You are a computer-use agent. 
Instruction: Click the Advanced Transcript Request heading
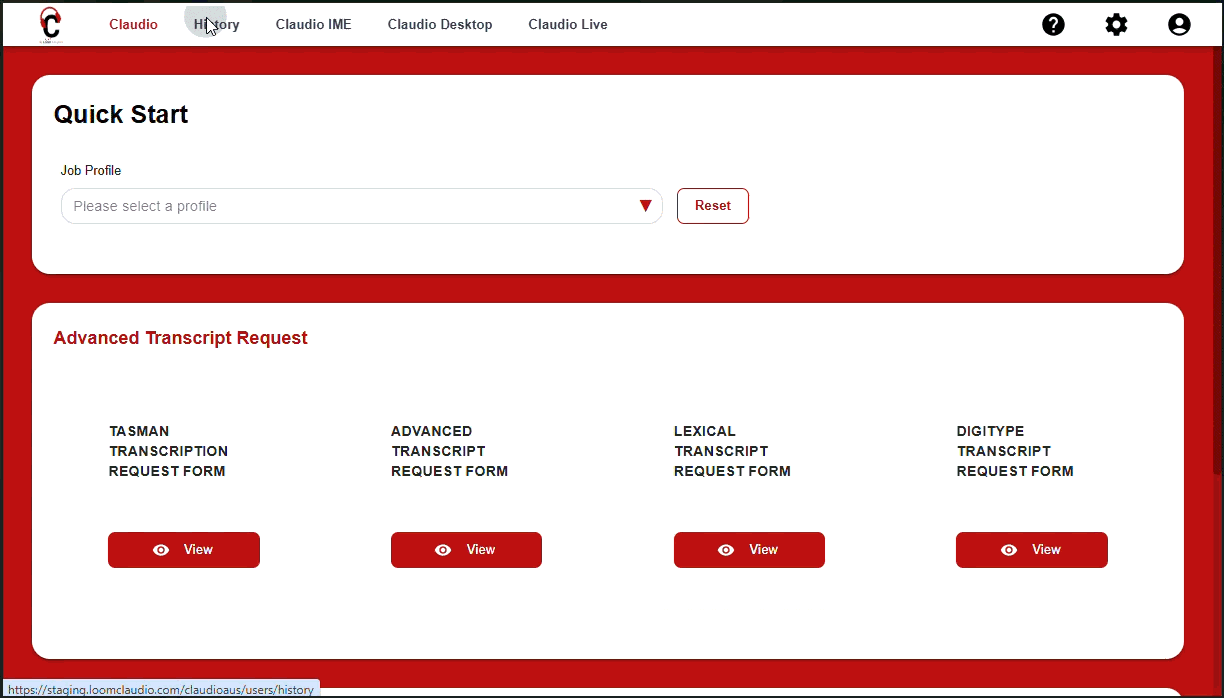[180, 338]
